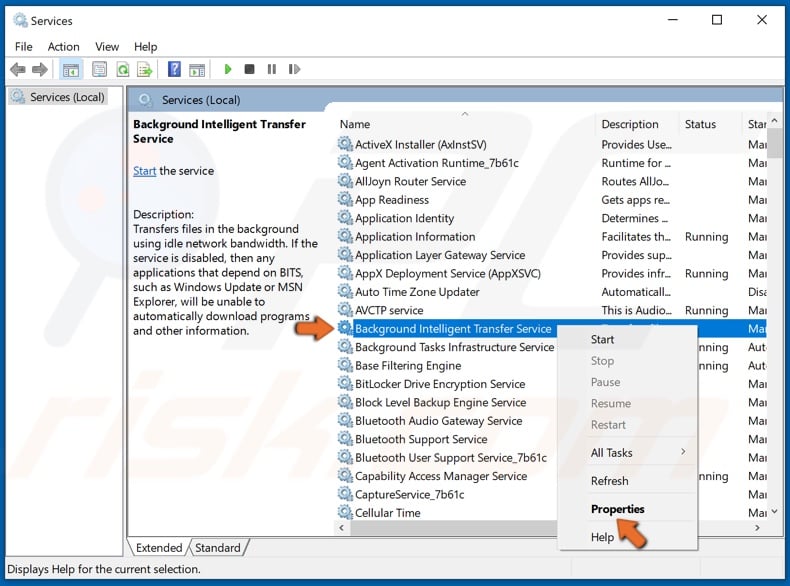Open the Help menu in menu bar
This screenshot has height=586, width=790.
click(x=146, y=47)
